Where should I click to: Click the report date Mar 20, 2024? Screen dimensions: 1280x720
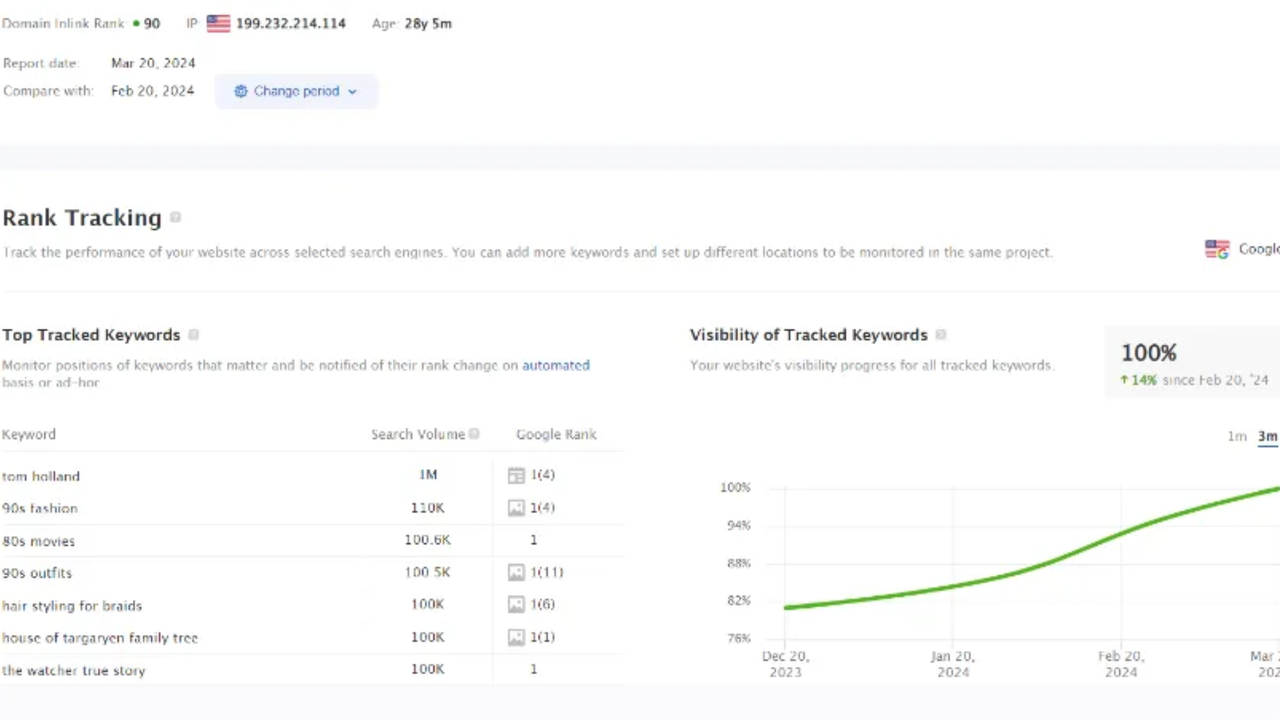[153, 63]
